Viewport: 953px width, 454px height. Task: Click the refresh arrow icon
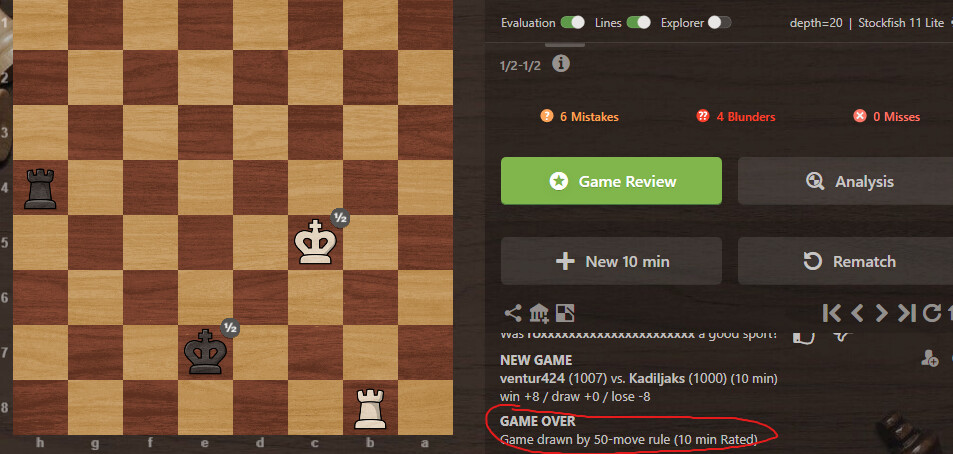(x=932, y=313)
